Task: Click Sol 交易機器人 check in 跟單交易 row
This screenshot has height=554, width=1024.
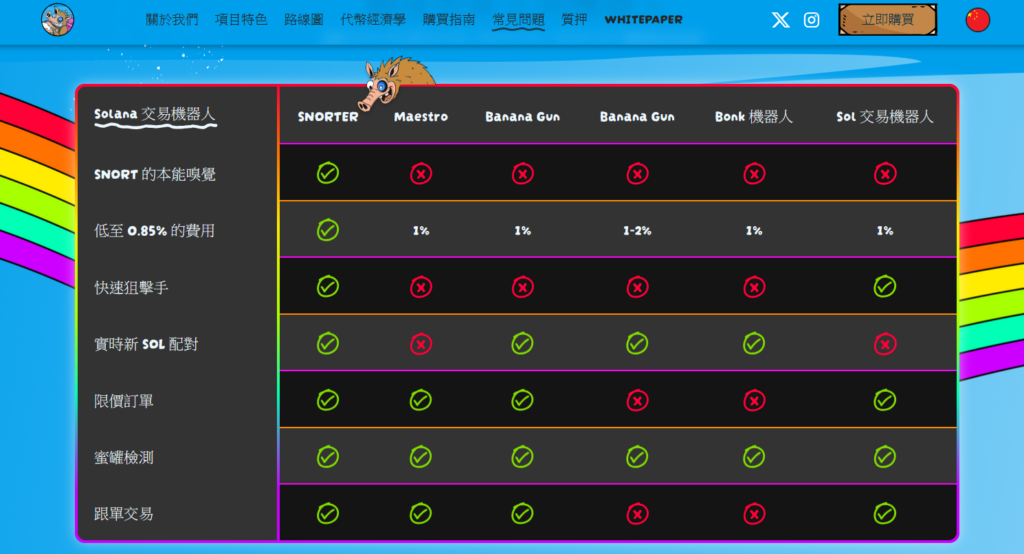Action: point(885,513)
